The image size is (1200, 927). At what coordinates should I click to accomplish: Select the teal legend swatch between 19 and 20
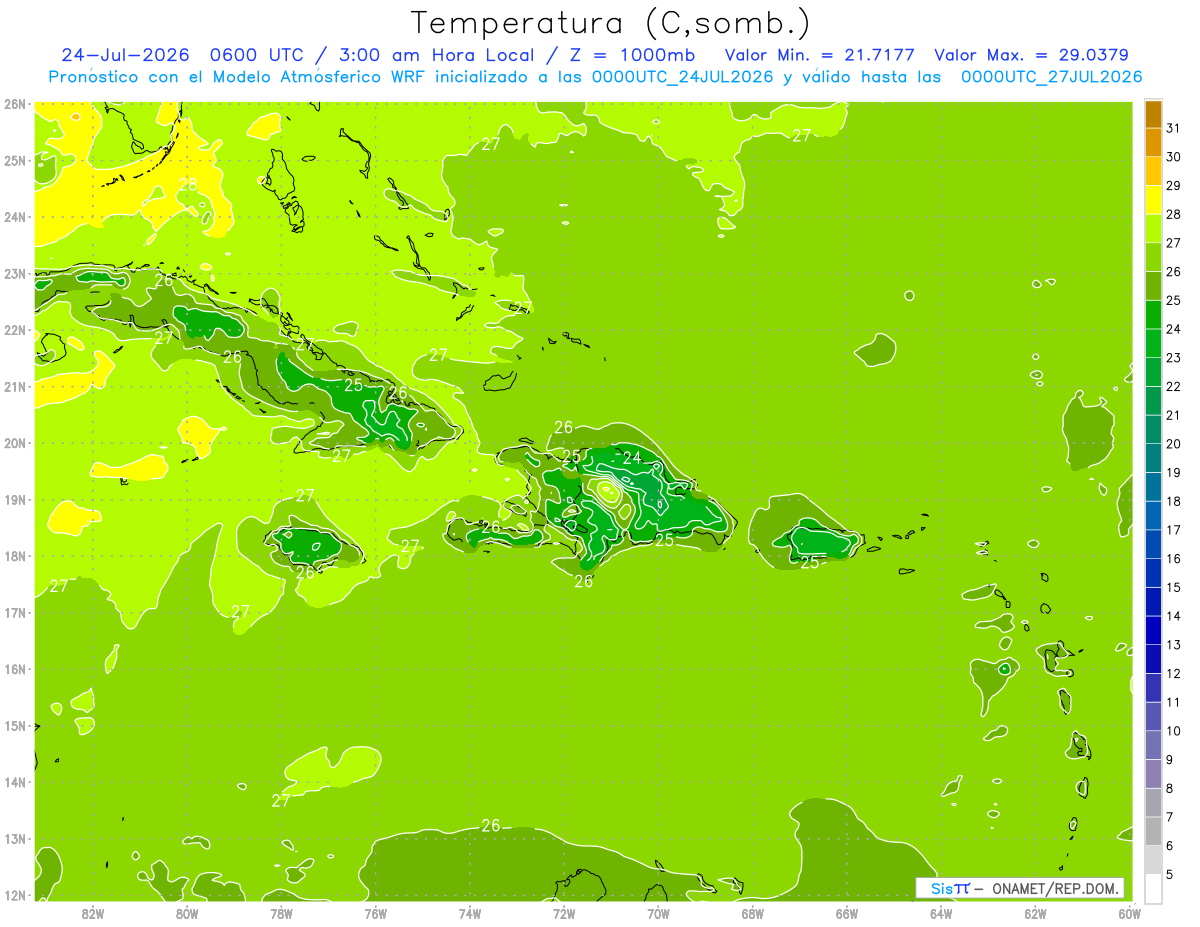click(1153, 459)
